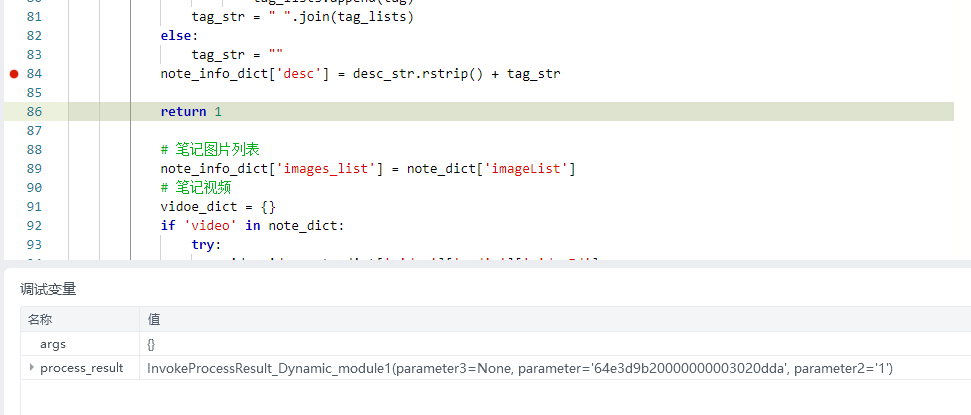Set breakpoint in margin at line 81
Screen dimensions: 971x415
14,17
